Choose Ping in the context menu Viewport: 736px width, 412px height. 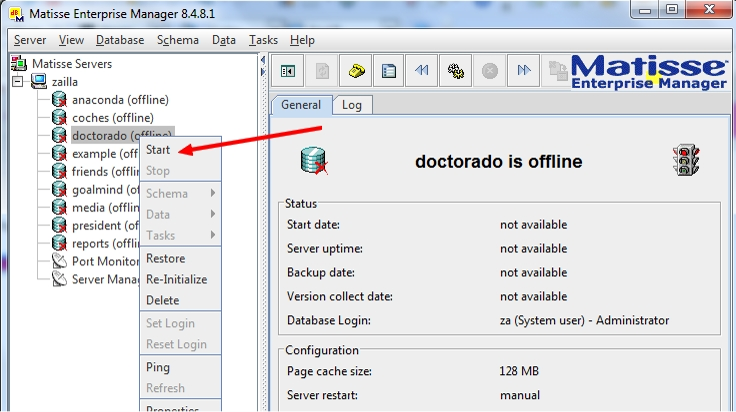[x=181, y=367]
